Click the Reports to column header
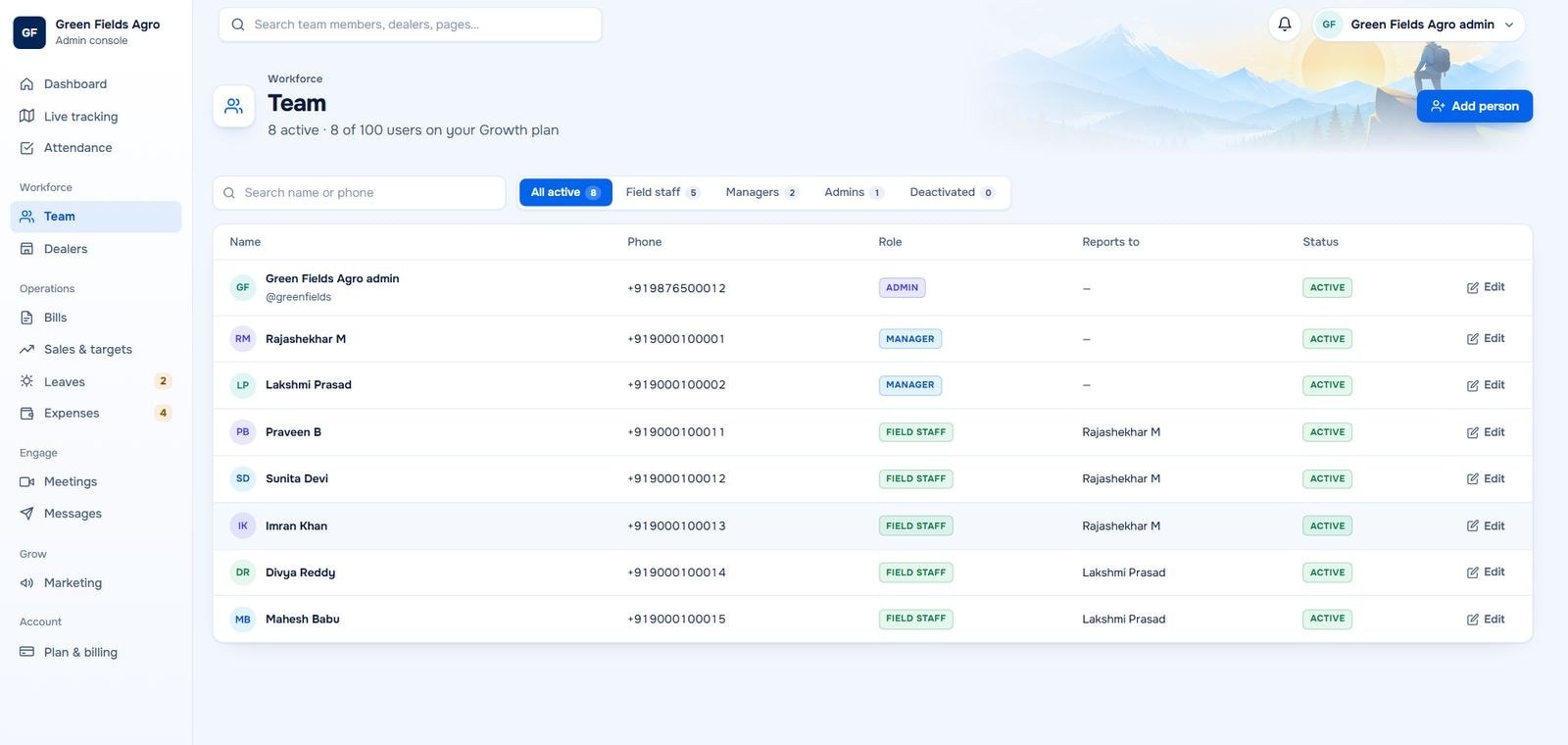The height and width of the screenshot is (745, 1568). tap(1110, 242)
